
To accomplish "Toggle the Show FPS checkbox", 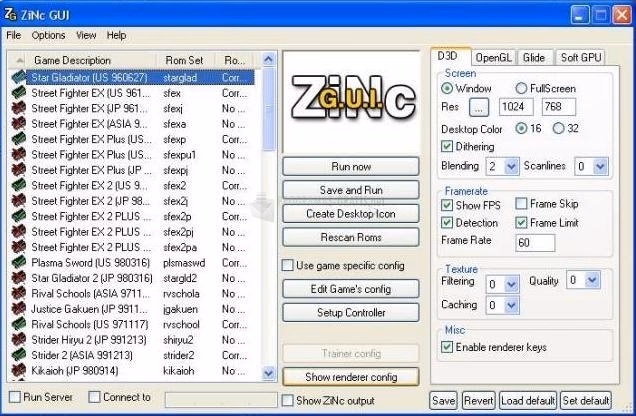I will (x=447, y=205).
